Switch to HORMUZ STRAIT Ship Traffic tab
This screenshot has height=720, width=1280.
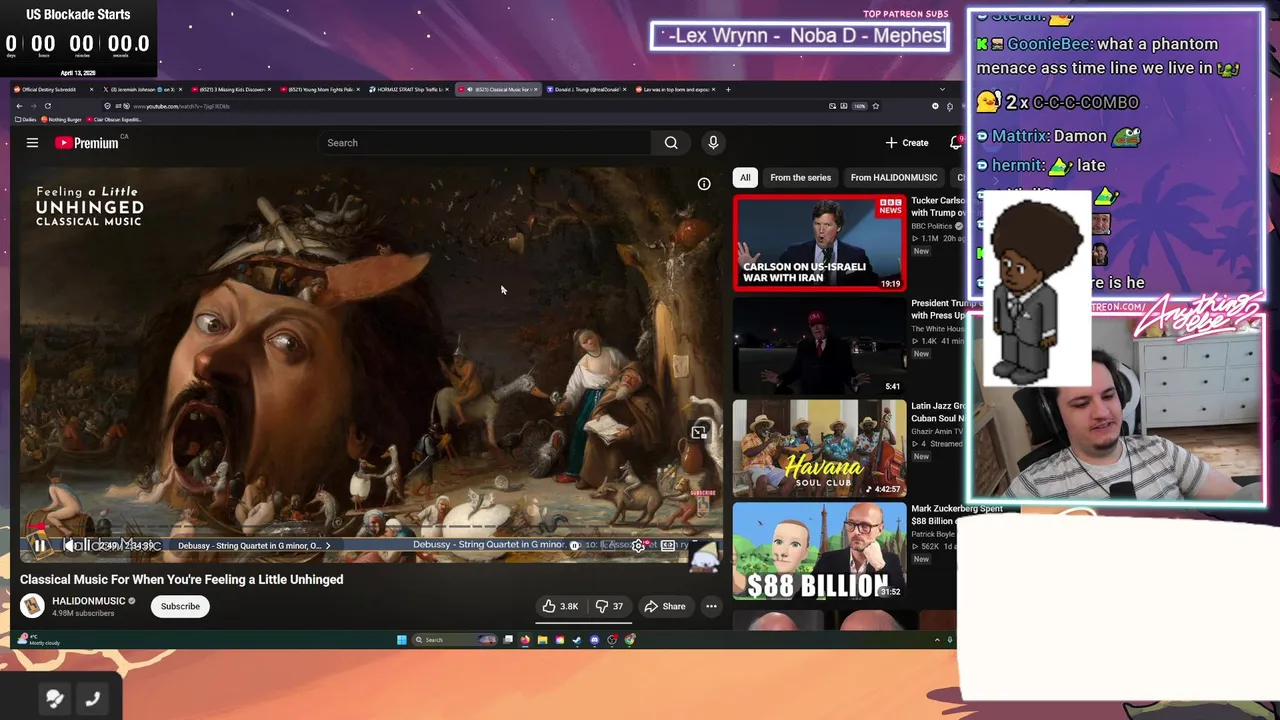coord(409,89)
